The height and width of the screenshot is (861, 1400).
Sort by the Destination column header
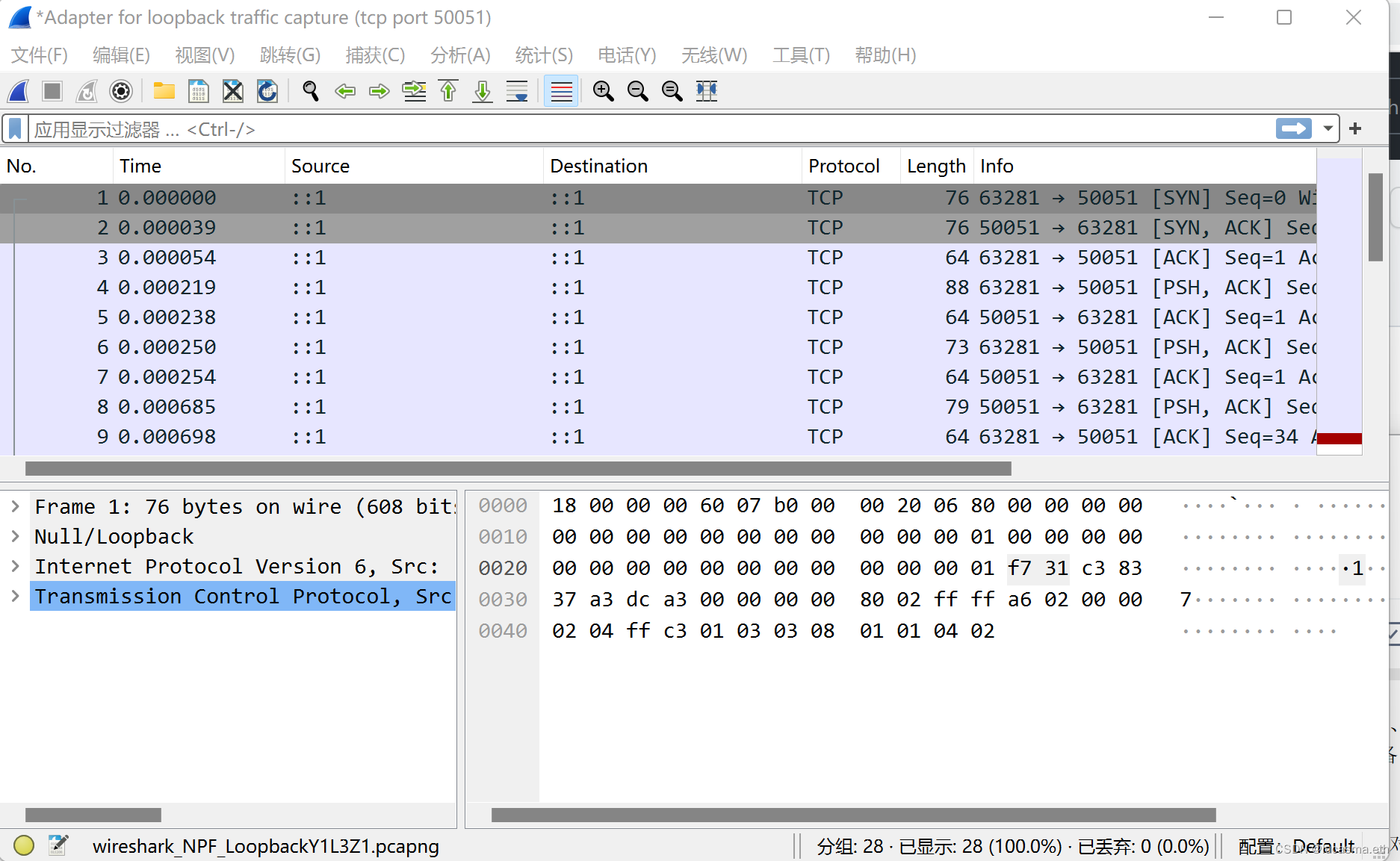672,166
